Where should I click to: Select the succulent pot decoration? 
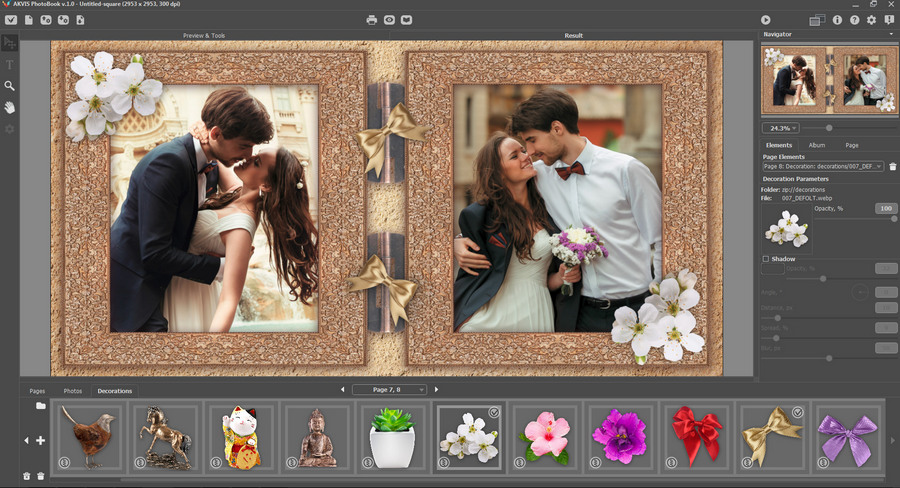(x=393, y=436)
